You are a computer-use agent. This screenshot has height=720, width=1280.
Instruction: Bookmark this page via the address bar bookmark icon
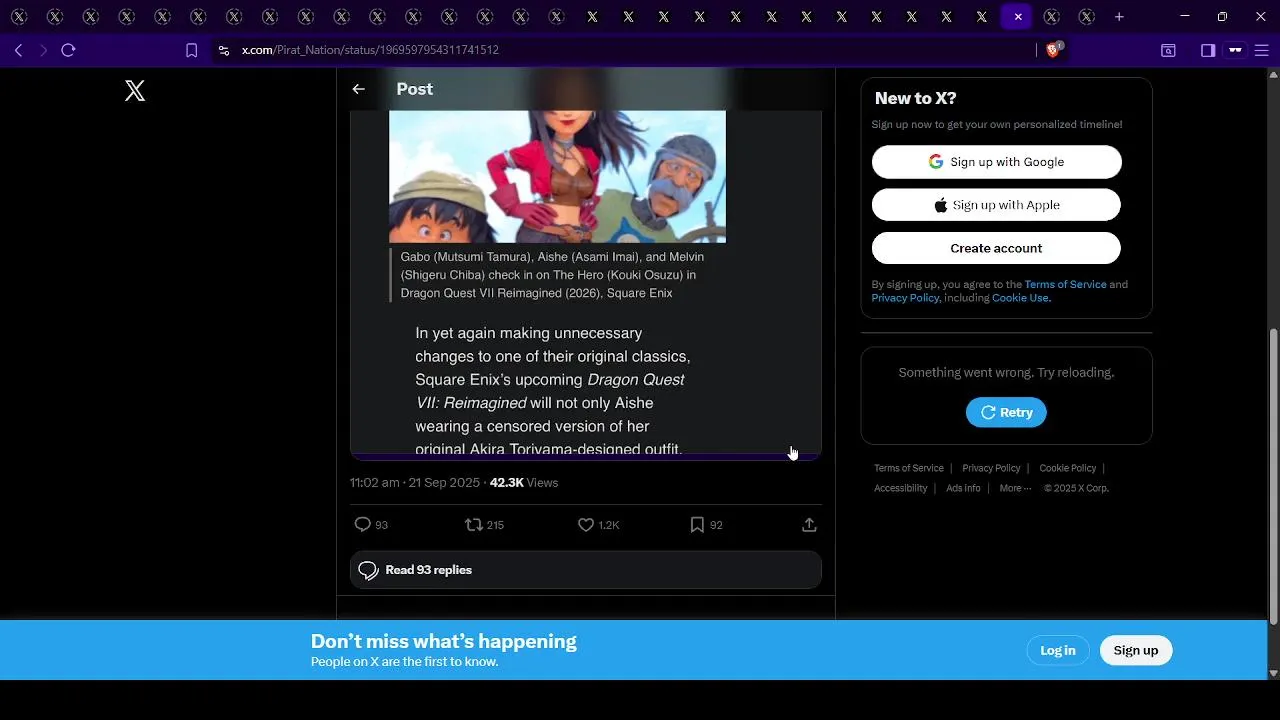192,50
